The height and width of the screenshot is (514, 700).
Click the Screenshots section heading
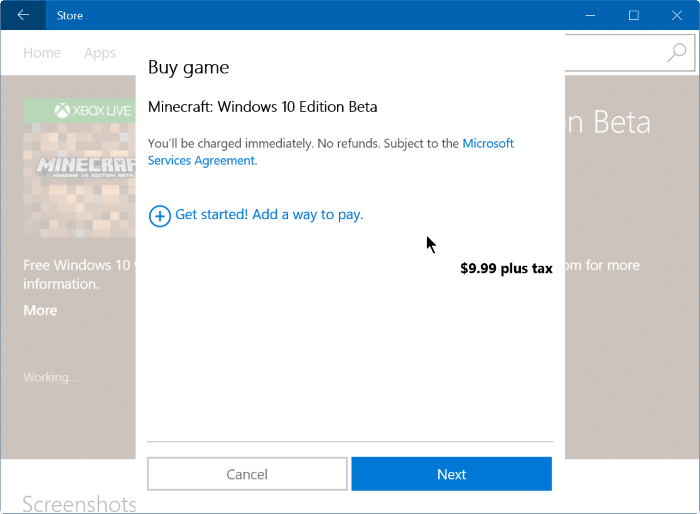pyautogui.click(x=79, y=504)
